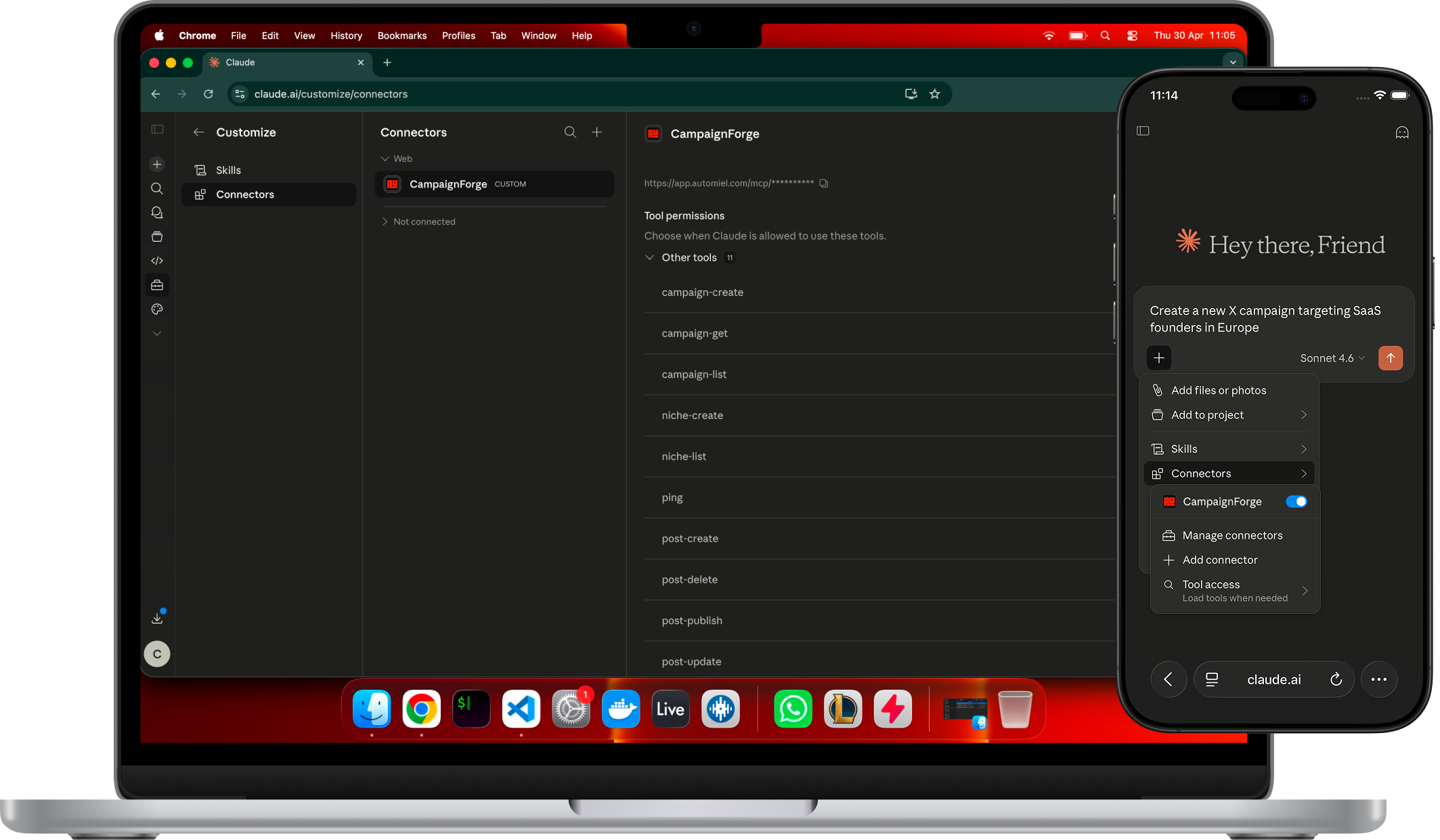The height and width of the screenshot is (840, 1440).
Task: Start a new chat from laptop sidebar
Action: (157, 164)
